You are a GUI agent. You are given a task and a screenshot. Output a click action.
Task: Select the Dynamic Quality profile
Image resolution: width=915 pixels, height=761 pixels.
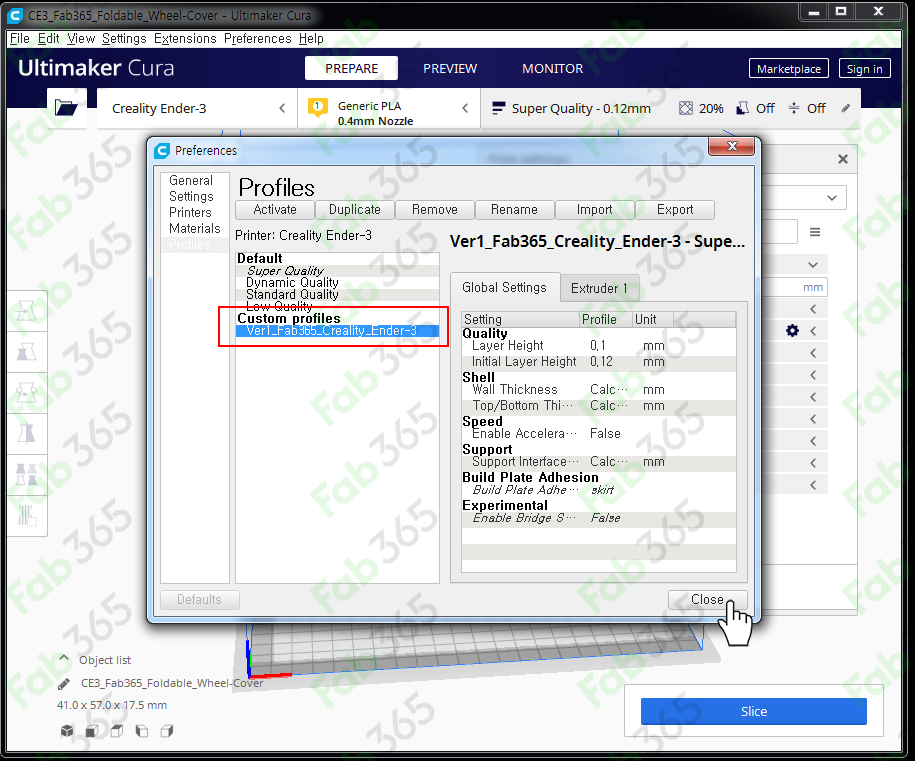click(x=337, y=282)
